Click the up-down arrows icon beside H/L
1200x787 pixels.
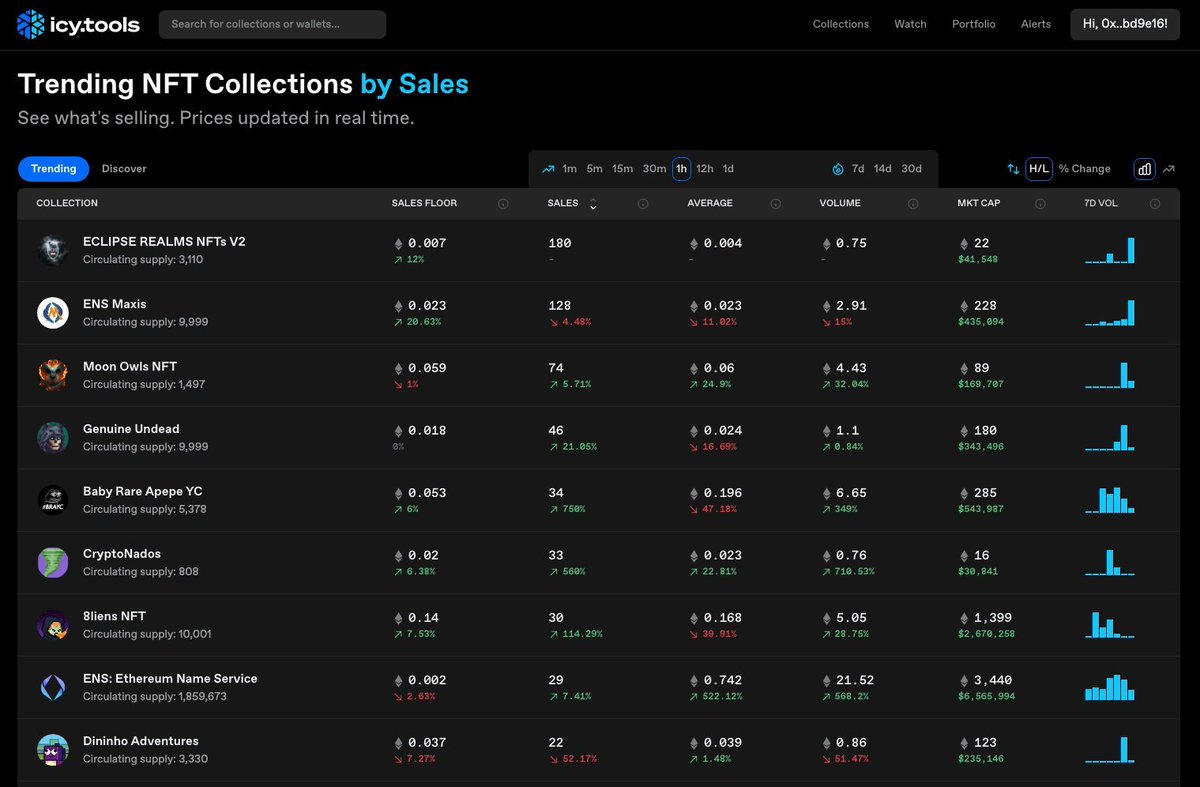pyautogui.click(x=1013, y=169)
